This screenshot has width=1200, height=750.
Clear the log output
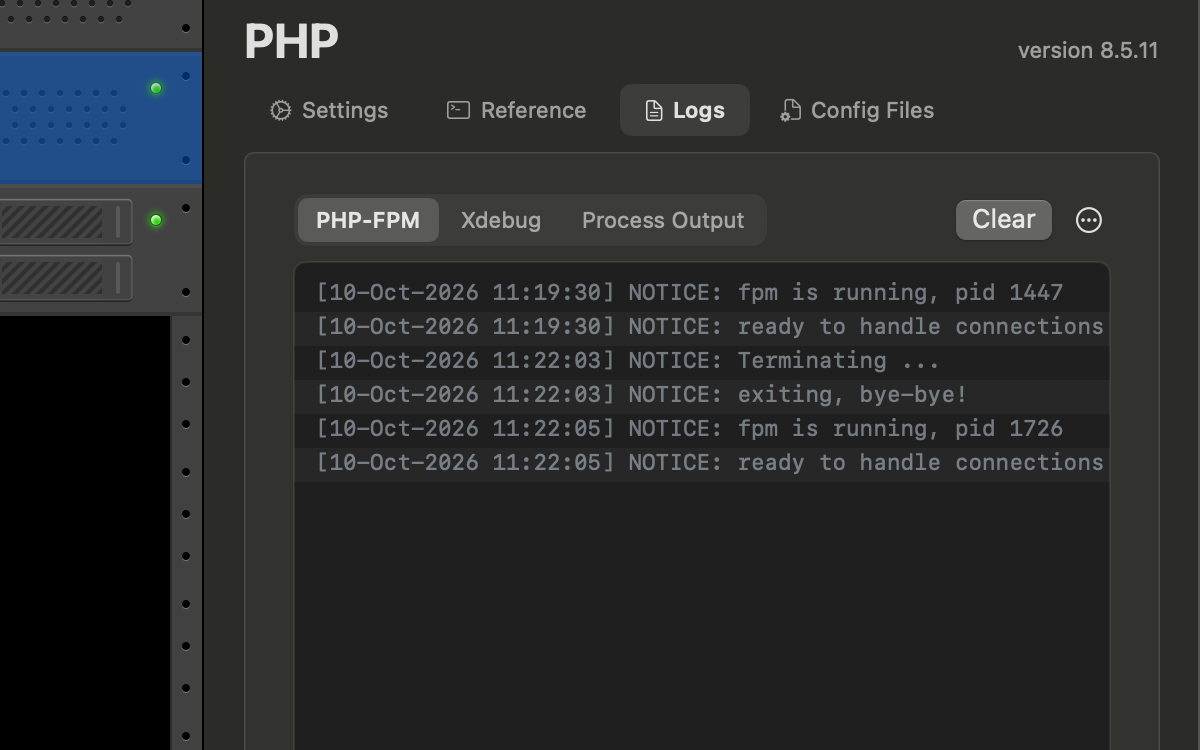1004,220
